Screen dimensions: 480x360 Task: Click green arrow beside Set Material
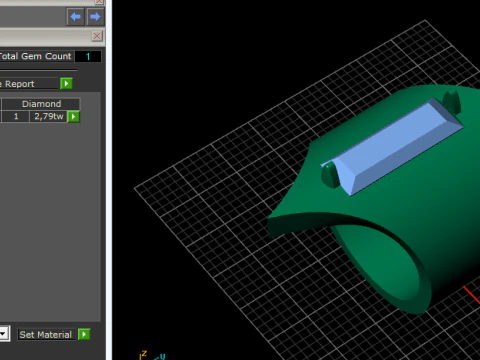tap(84, 334)
